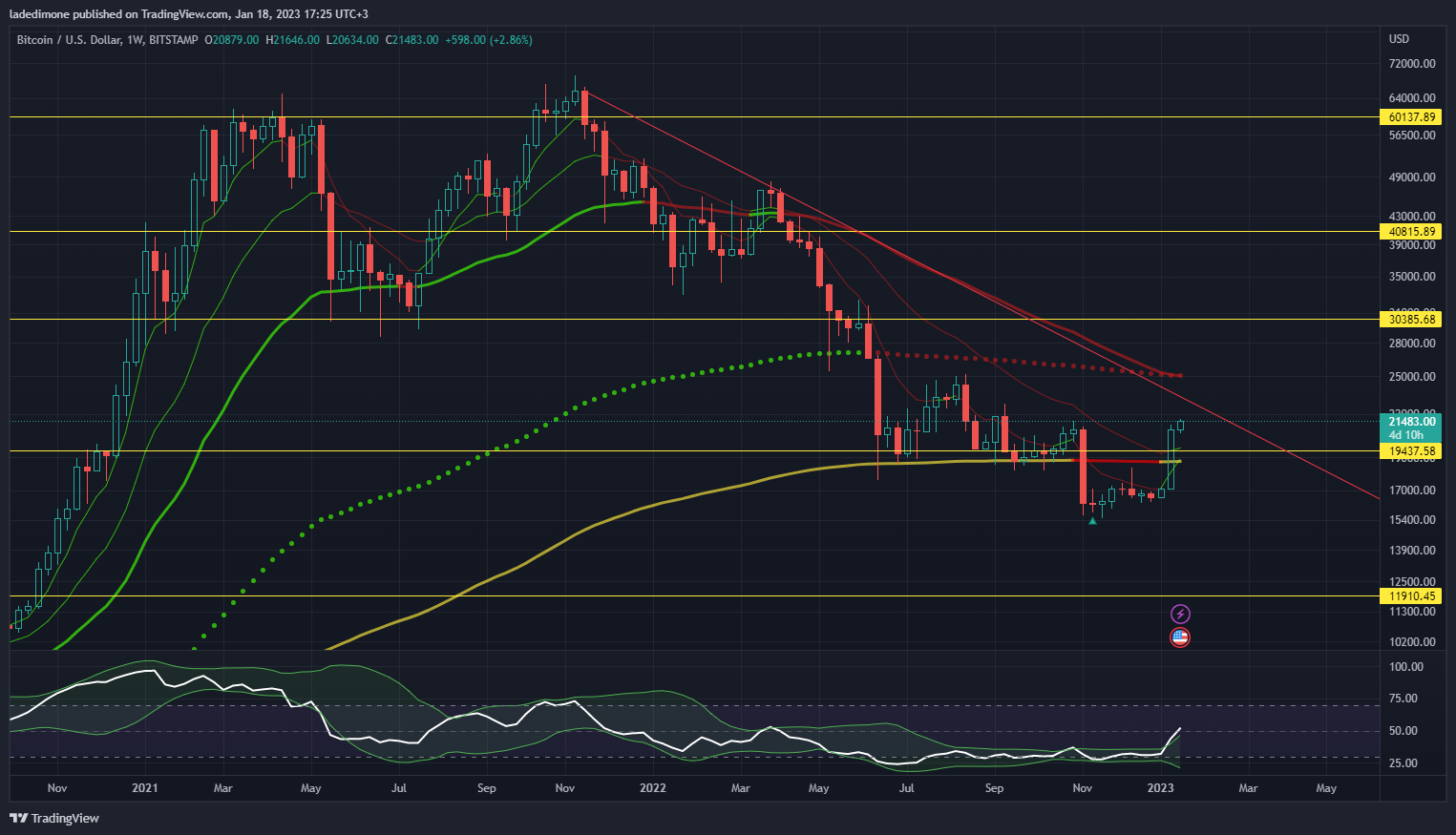This screenshot has width=1456, height=835.
Task: Click the current price 21483.00 label
Action: pos(1411,421)
